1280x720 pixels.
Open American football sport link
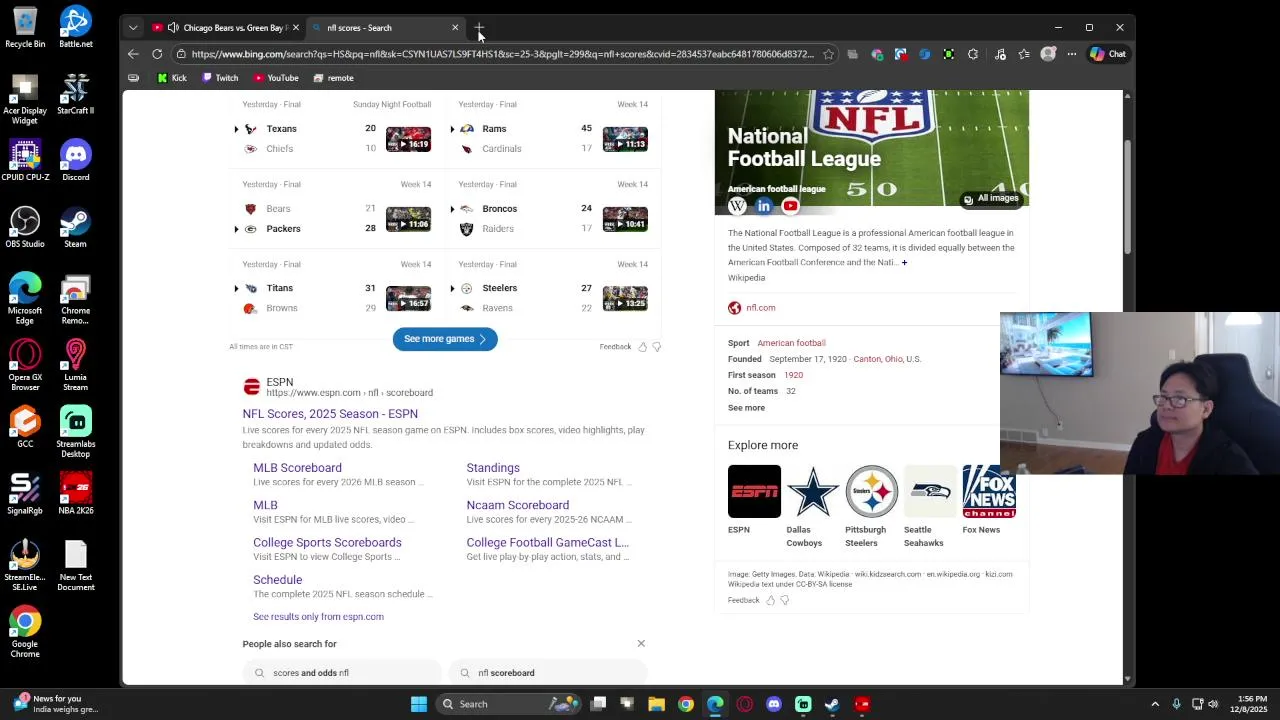point(791,343)
